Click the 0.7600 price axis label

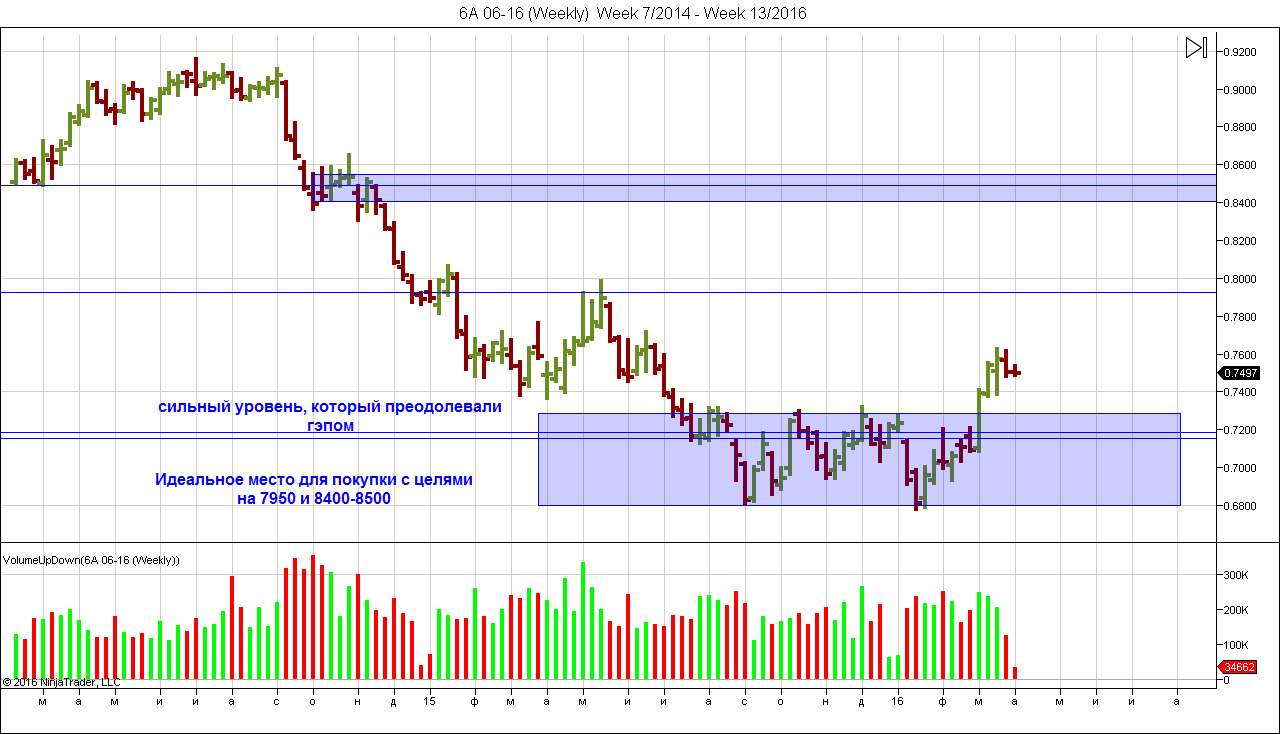click(1241, 355)
